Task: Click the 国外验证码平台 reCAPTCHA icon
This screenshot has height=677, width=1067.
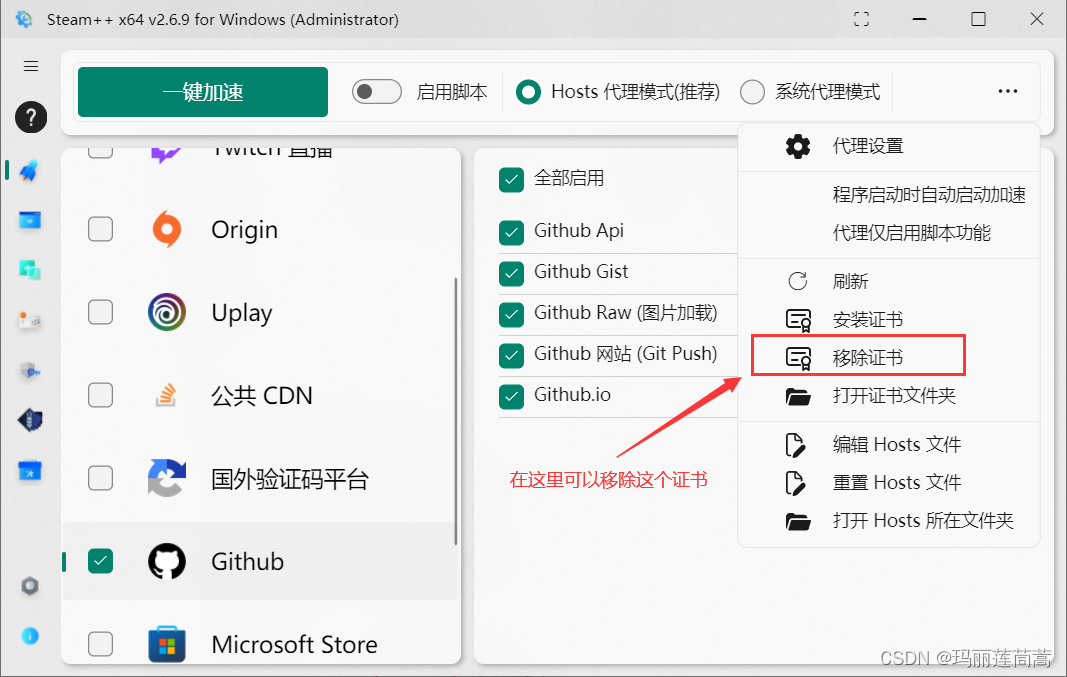Action: click(167, 478)
